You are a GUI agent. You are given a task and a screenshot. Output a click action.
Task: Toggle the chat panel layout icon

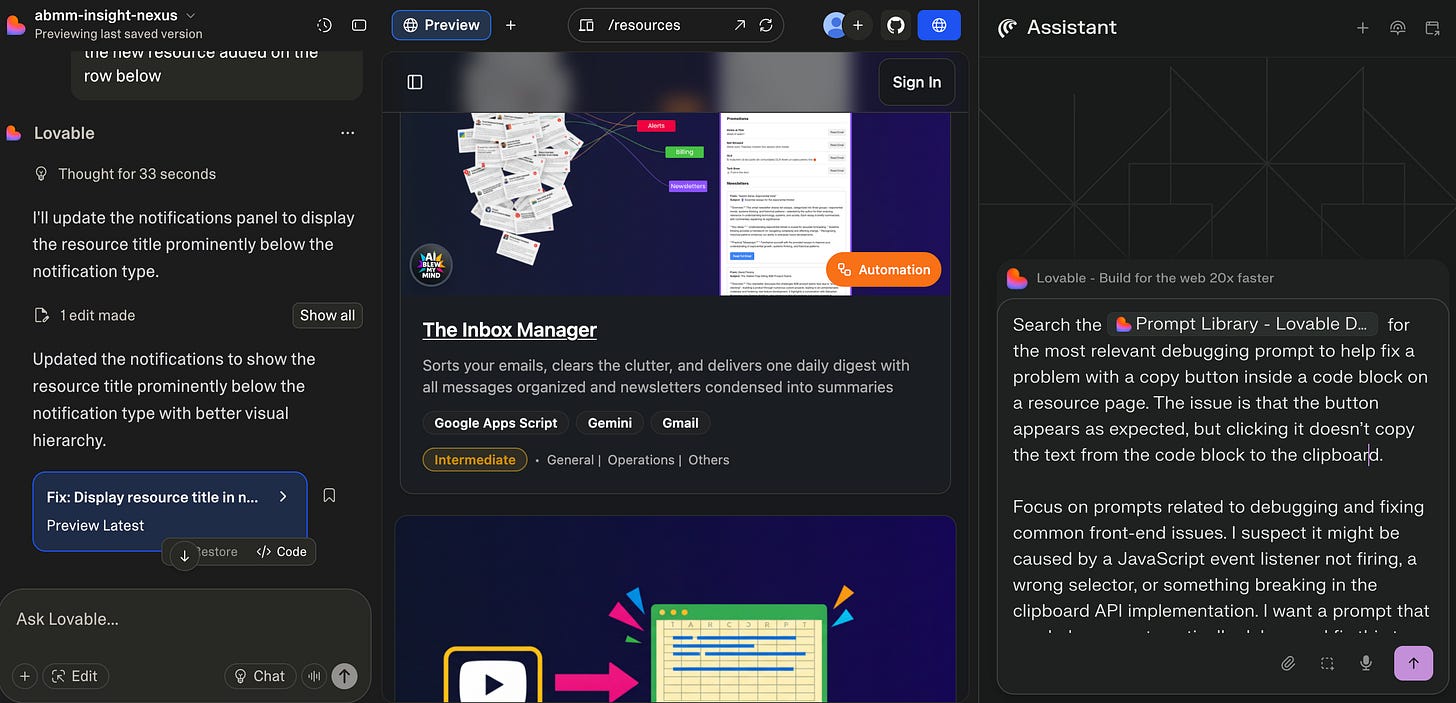[359, 25]
